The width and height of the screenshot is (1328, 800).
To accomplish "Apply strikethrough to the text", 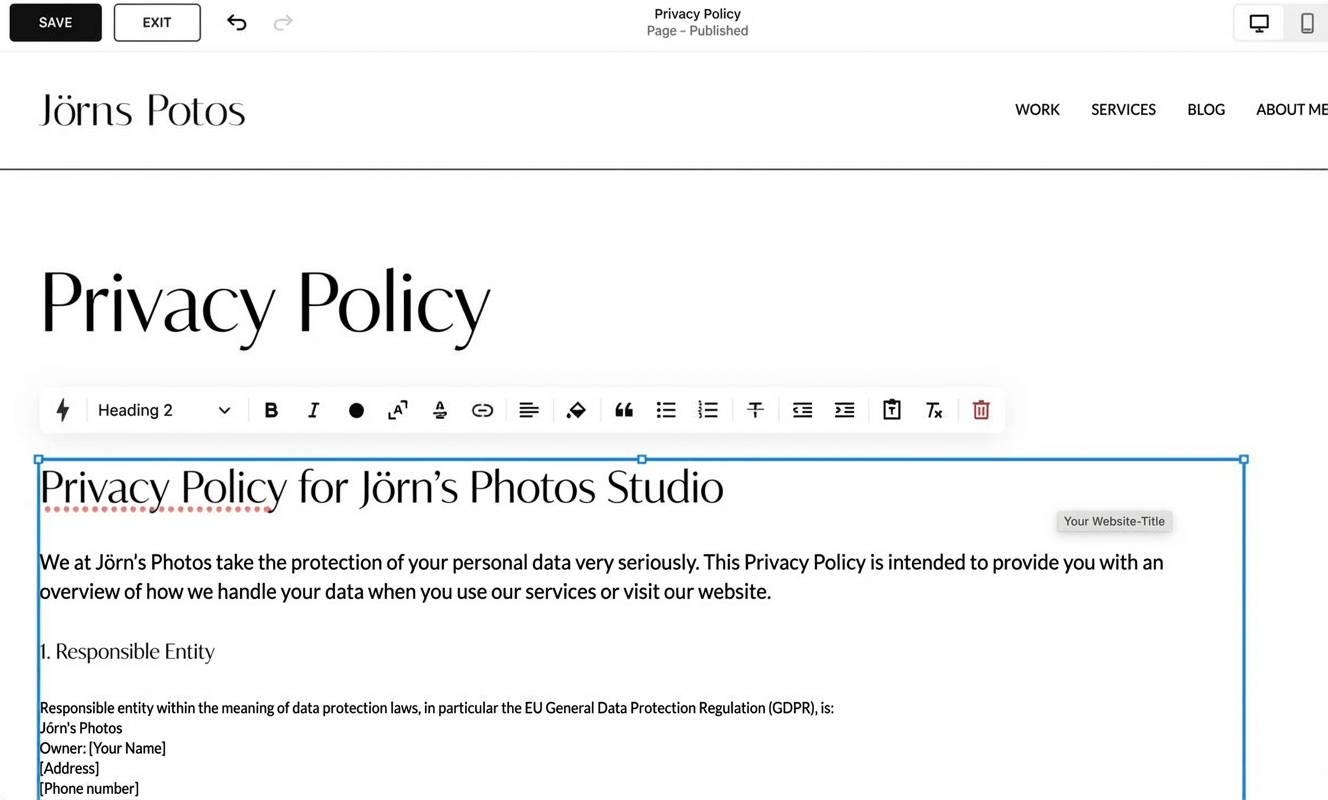I will [x=755, y=410].
